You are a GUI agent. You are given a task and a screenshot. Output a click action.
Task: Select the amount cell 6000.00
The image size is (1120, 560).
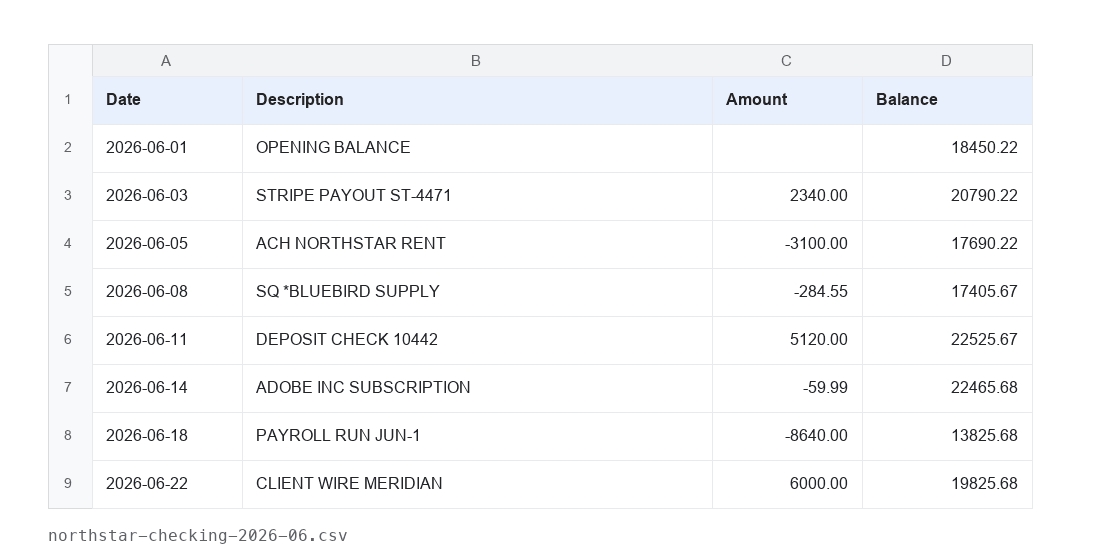(787, 484)
